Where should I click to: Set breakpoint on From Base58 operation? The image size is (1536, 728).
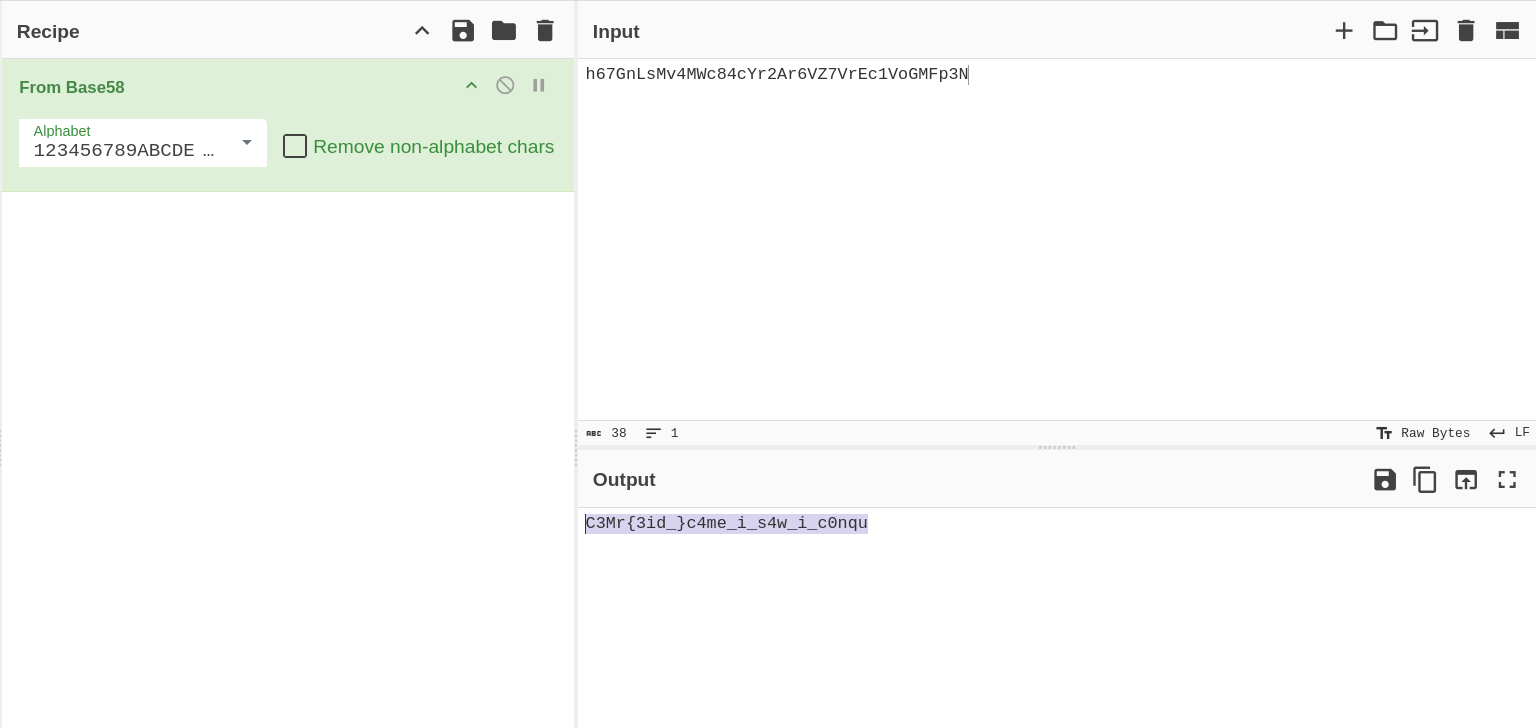[x=539, y=86]
